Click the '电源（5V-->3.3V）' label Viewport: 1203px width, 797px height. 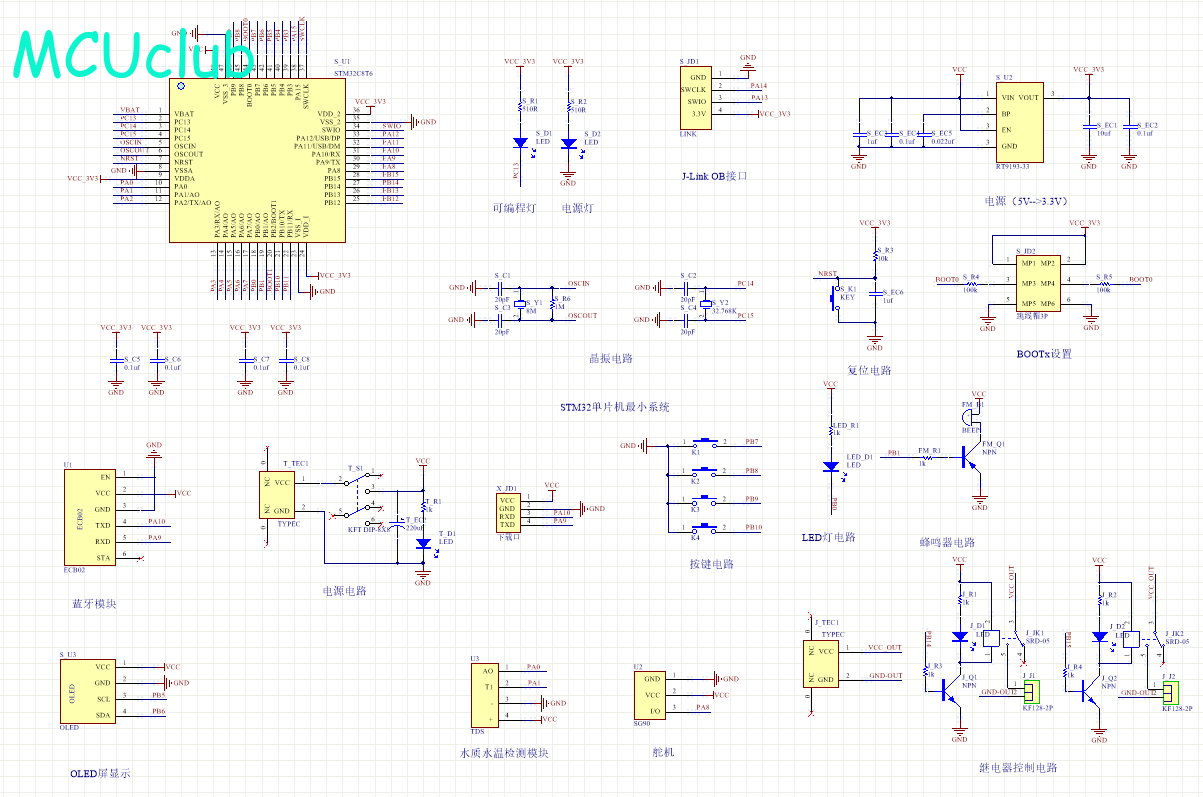pyautogui.click(x=1029, y=201)
